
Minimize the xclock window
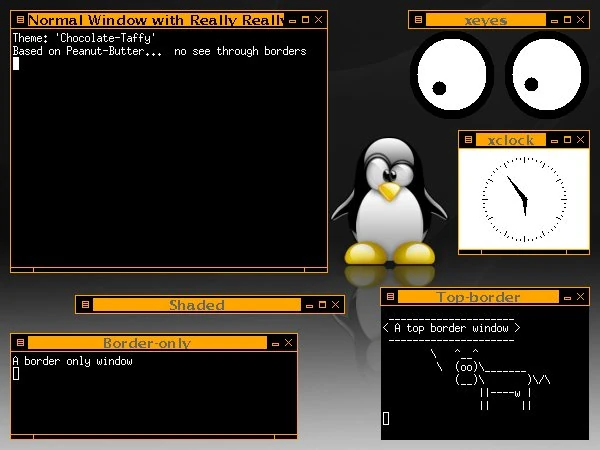pos(554,140)
